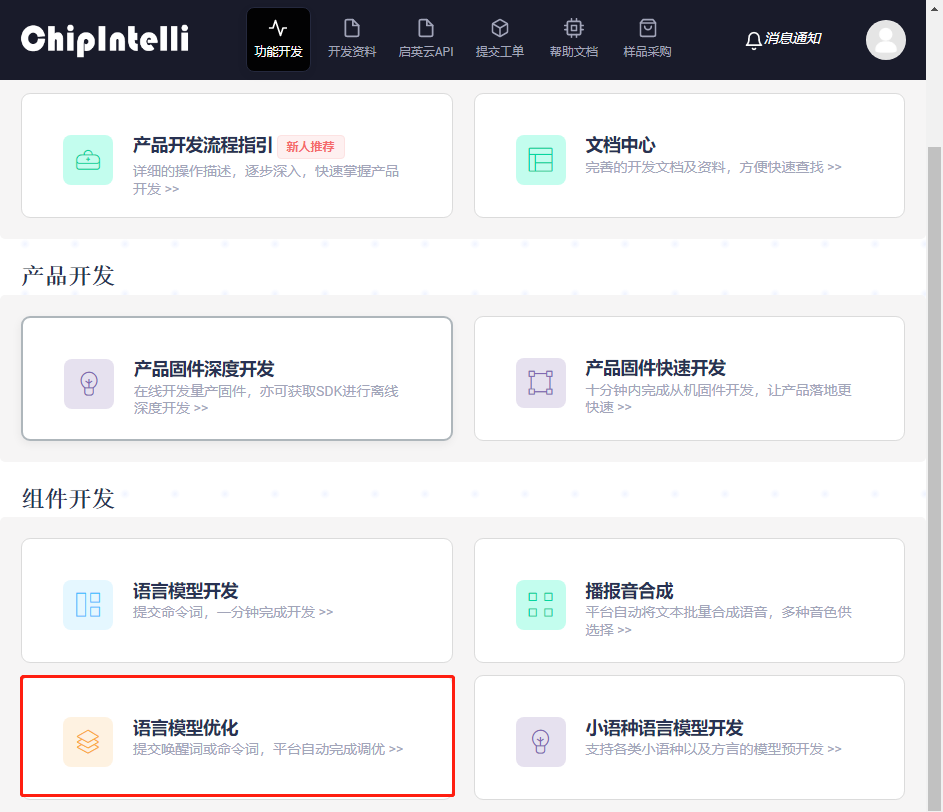
Task: Open the 提交工单 nav item
Action: (x=500, y=40)
